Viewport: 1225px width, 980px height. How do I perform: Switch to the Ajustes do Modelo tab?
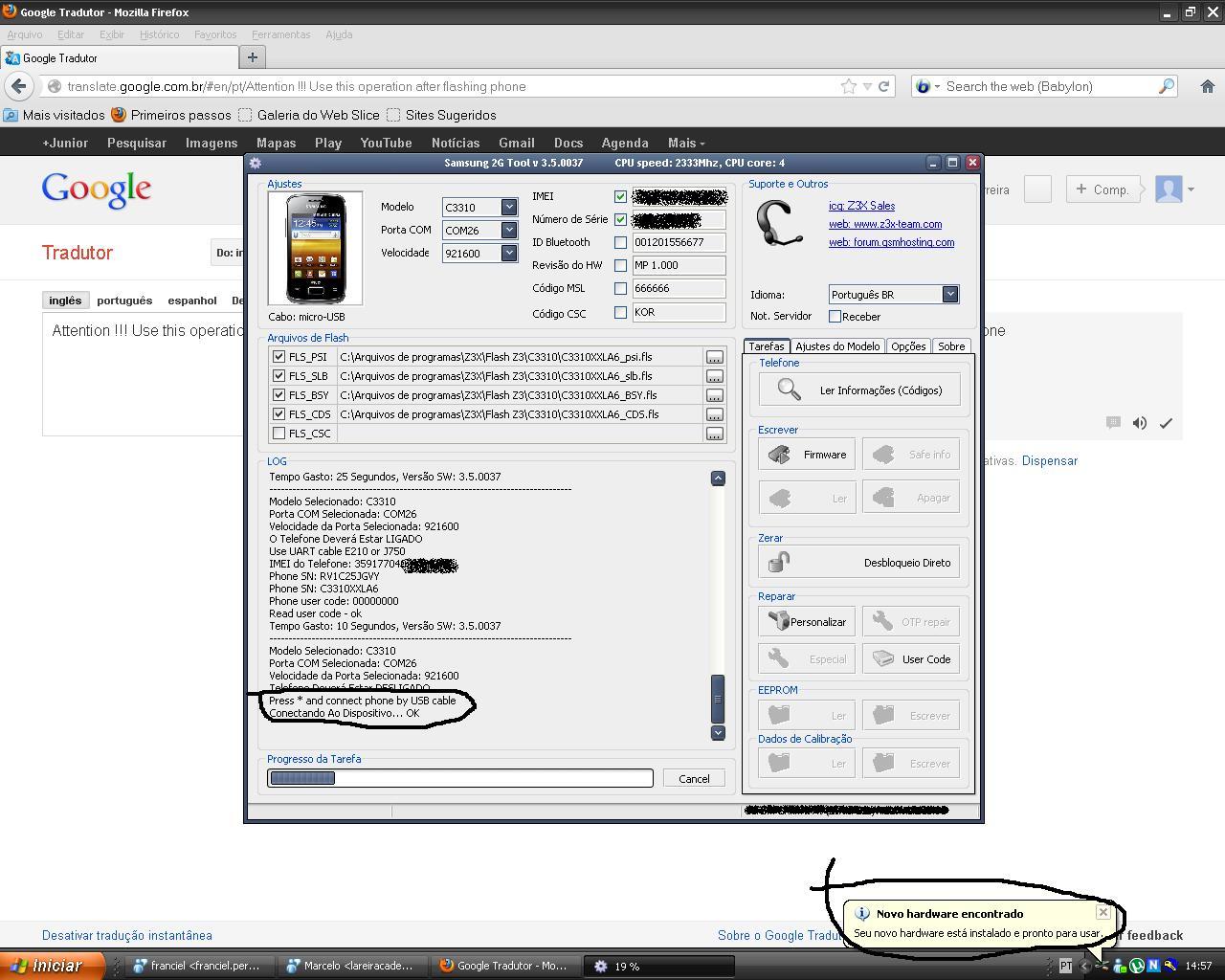click(837, 346)
